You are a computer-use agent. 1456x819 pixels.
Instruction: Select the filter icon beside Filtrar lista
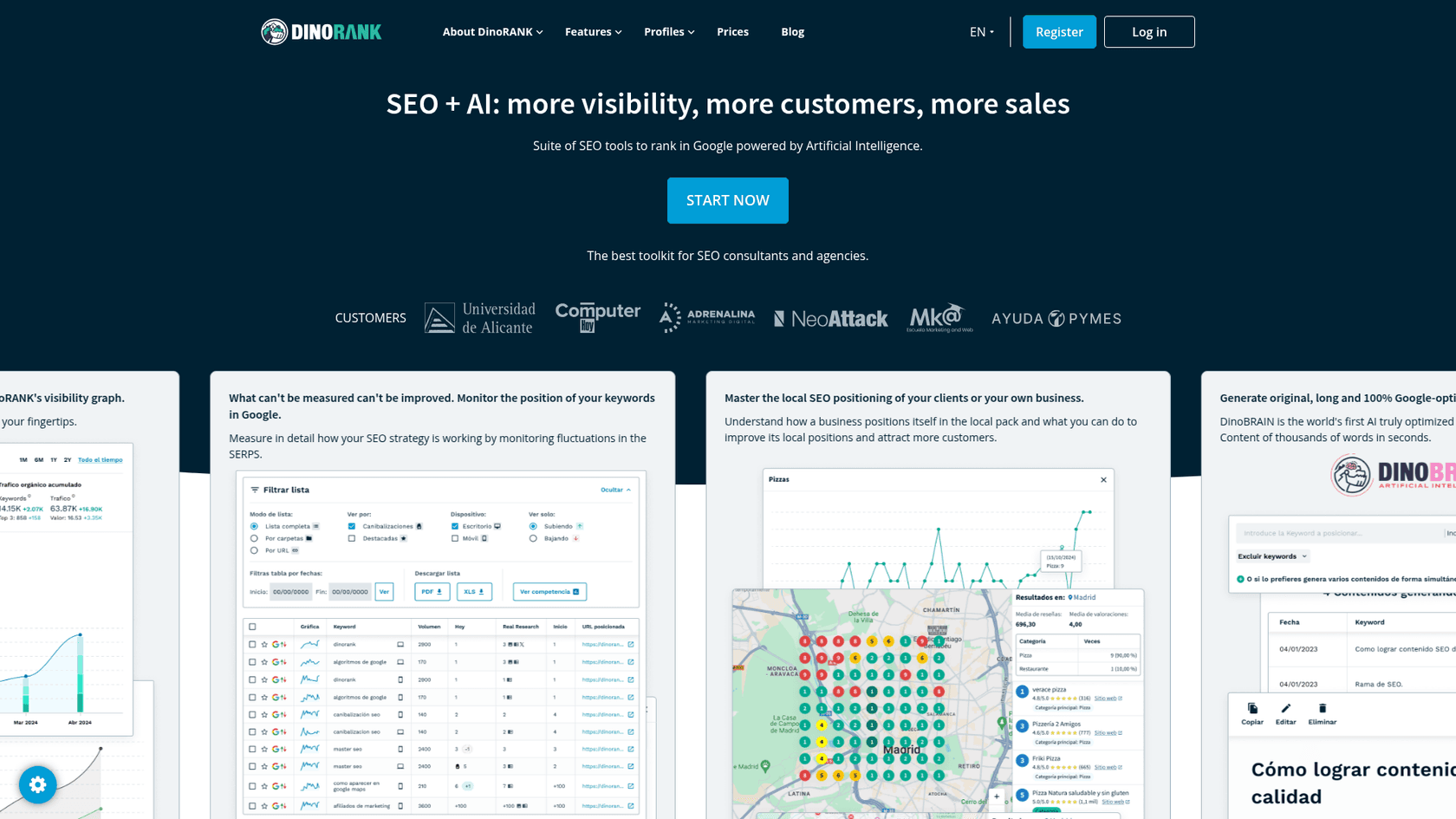pyautogui.click(x=254, y=490)
